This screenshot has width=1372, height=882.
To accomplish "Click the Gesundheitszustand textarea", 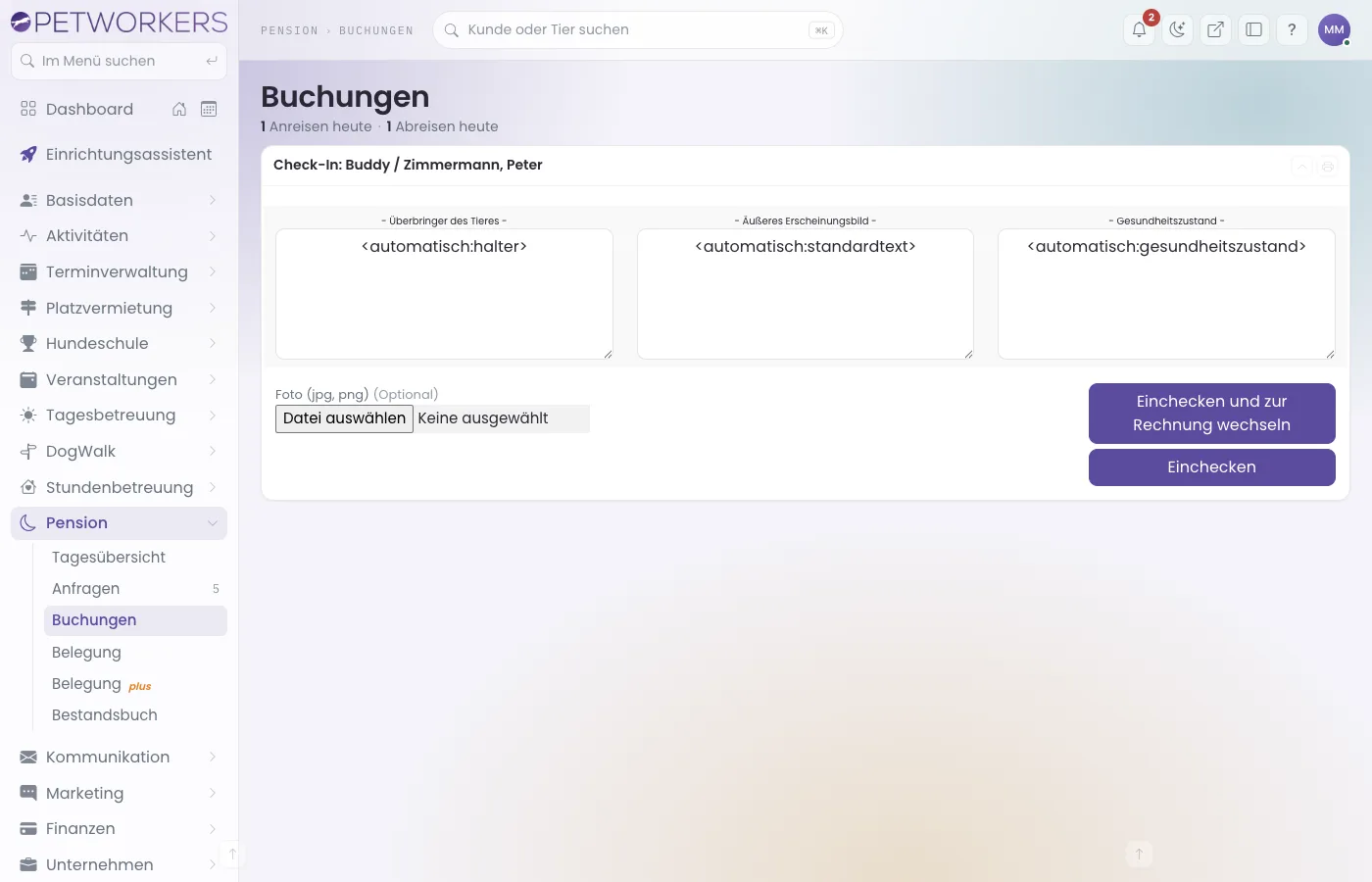I will pos(1166,294).
